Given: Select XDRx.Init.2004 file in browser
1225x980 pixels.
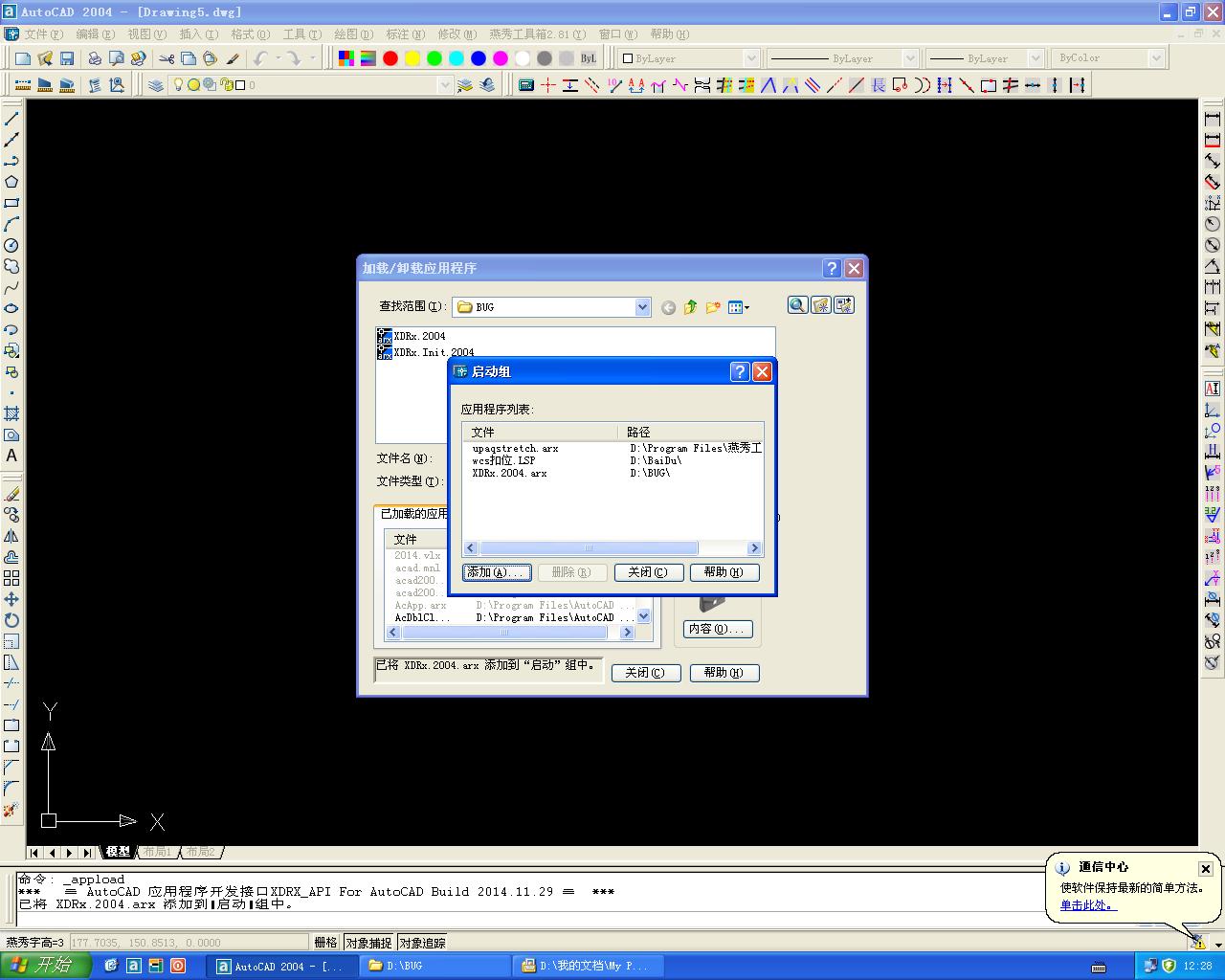Looking at the screenshot, I should pos(426,351).
